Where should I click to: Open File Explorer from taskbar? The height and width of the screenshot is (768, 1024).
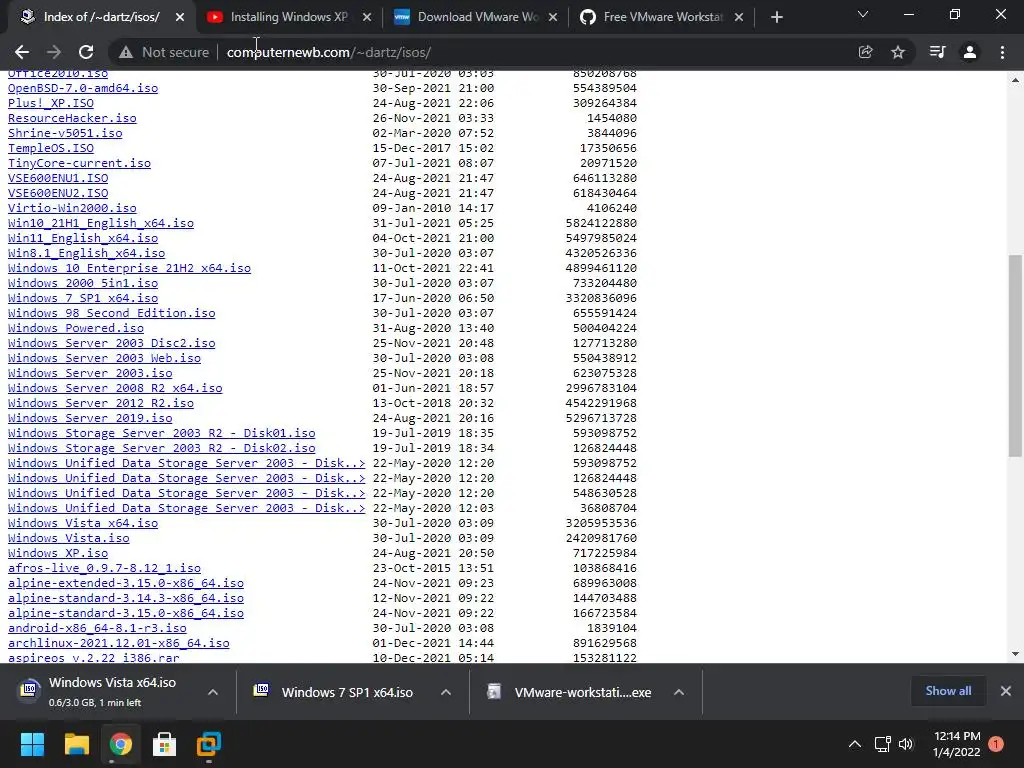tap(76, 744)
